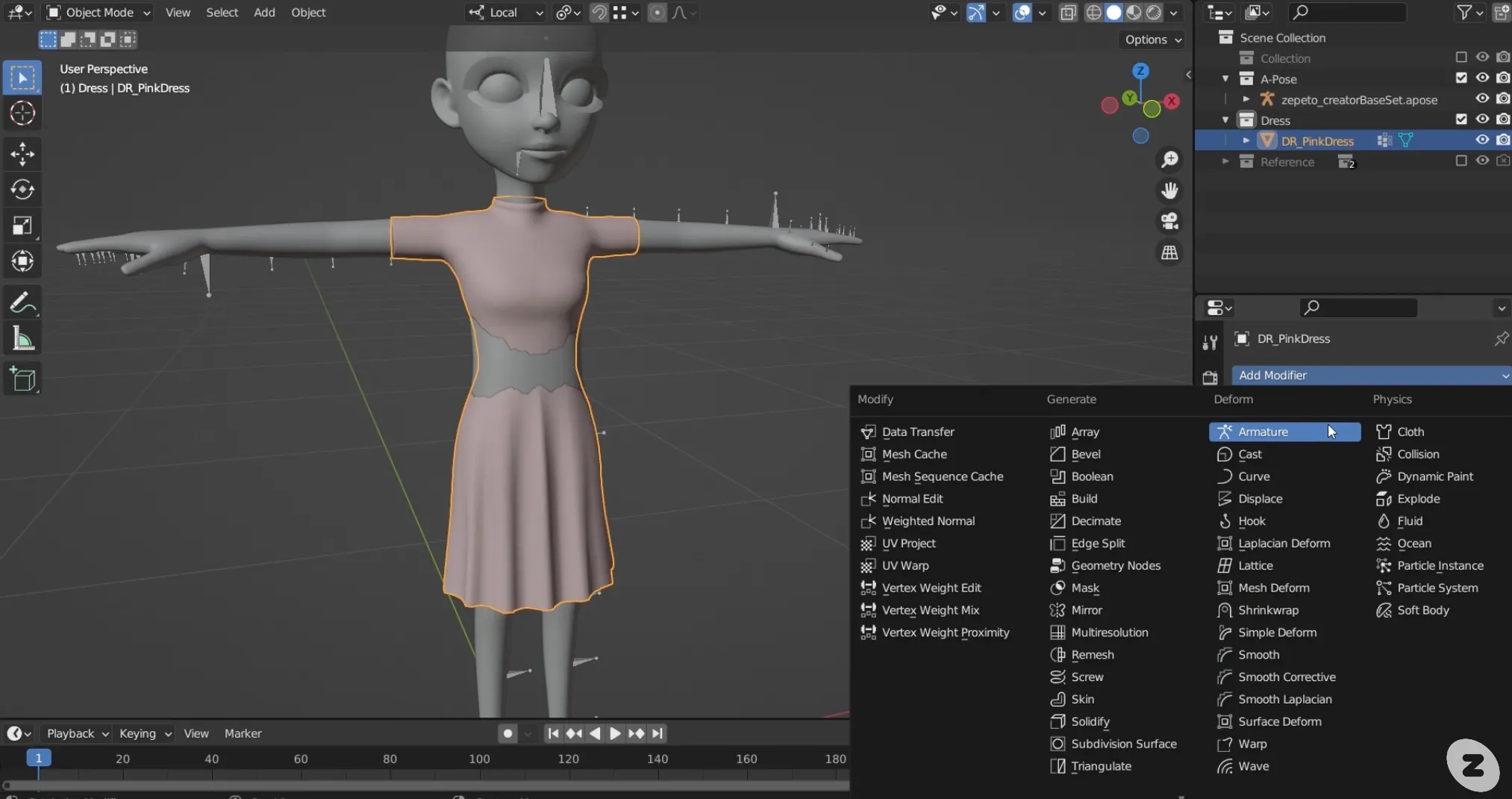This screenshot has width=1512, height=799.
Task: Select the Transform tool
Action: coord(22,261)
